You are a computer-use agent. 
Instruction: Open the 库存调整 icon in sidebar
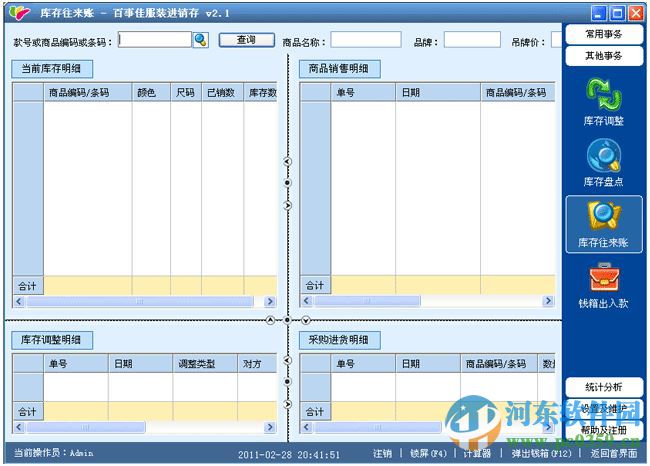[604, 102]
